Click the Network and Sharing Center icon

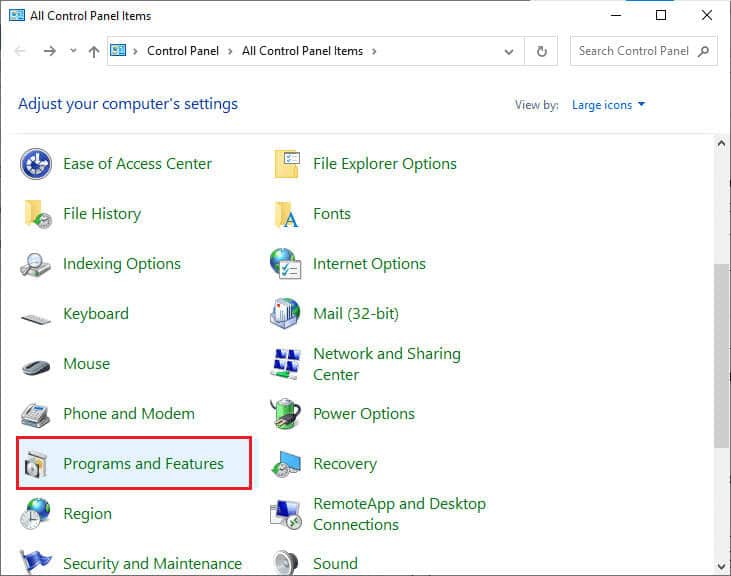point(285,364)
